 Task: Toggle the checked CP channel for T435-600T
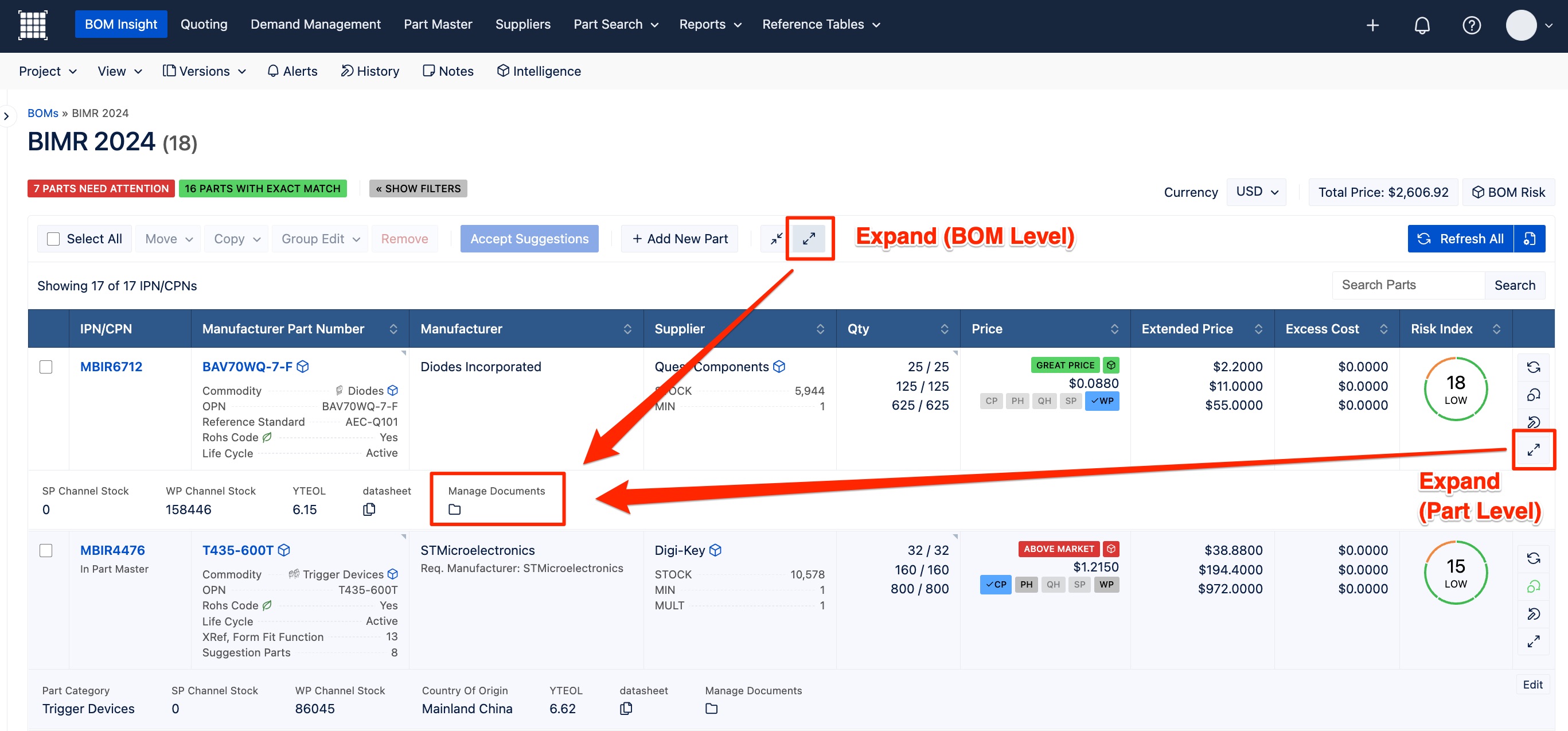(996, 585)
